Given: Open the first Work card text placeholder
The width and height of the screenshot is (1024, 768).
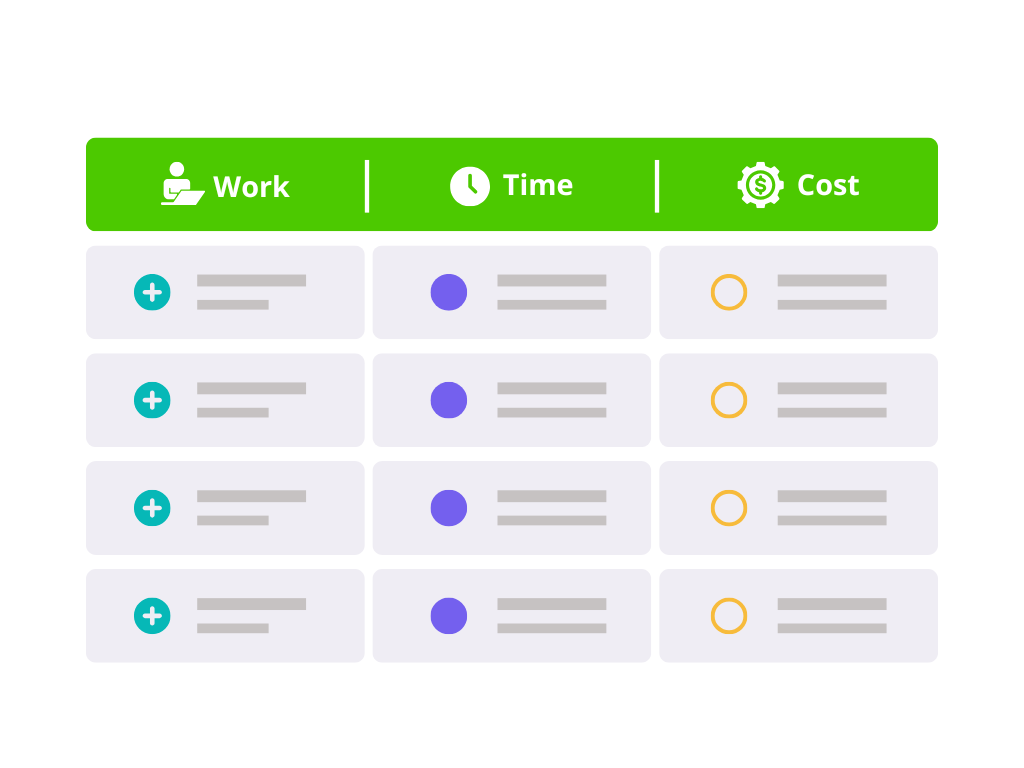Looking at the screenshot, I should [251, 292].
